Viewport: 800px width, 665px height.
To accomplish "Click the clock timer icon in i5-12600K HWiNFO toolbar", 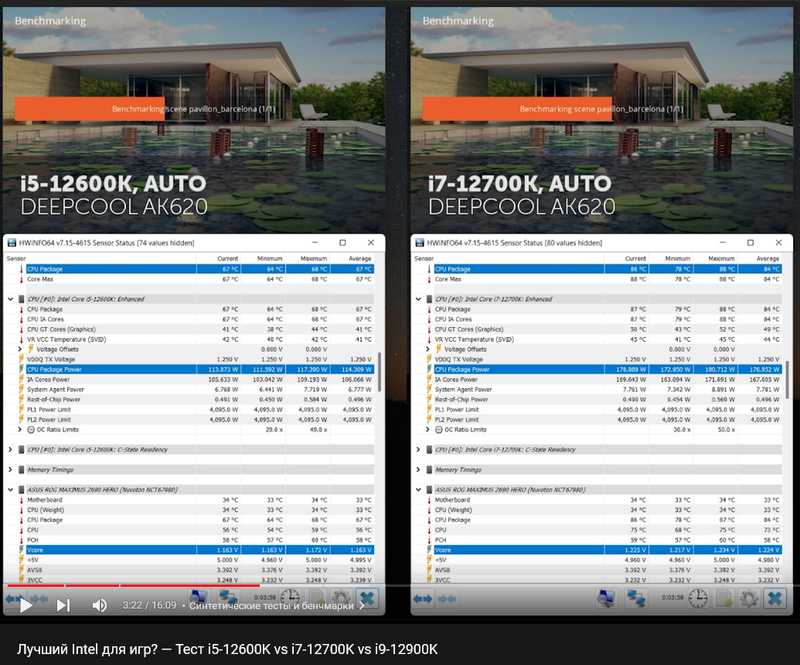I will click(290, 597).
